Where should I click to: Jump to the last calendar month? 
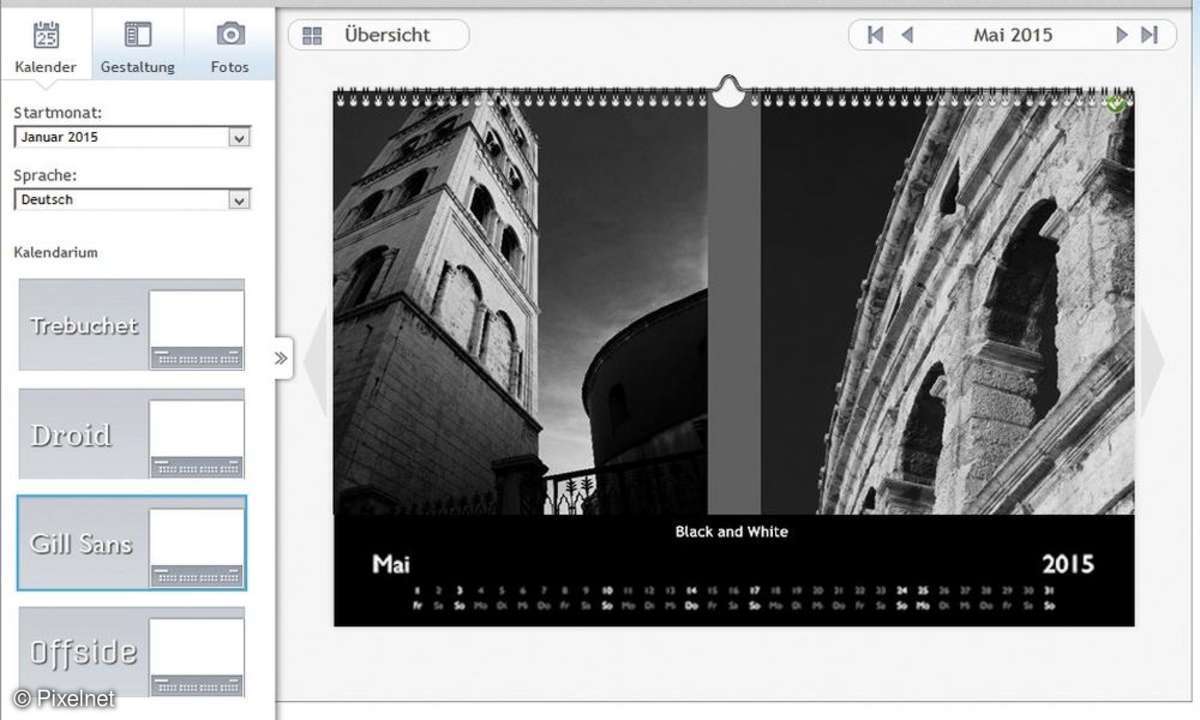tap(1150, 35)
